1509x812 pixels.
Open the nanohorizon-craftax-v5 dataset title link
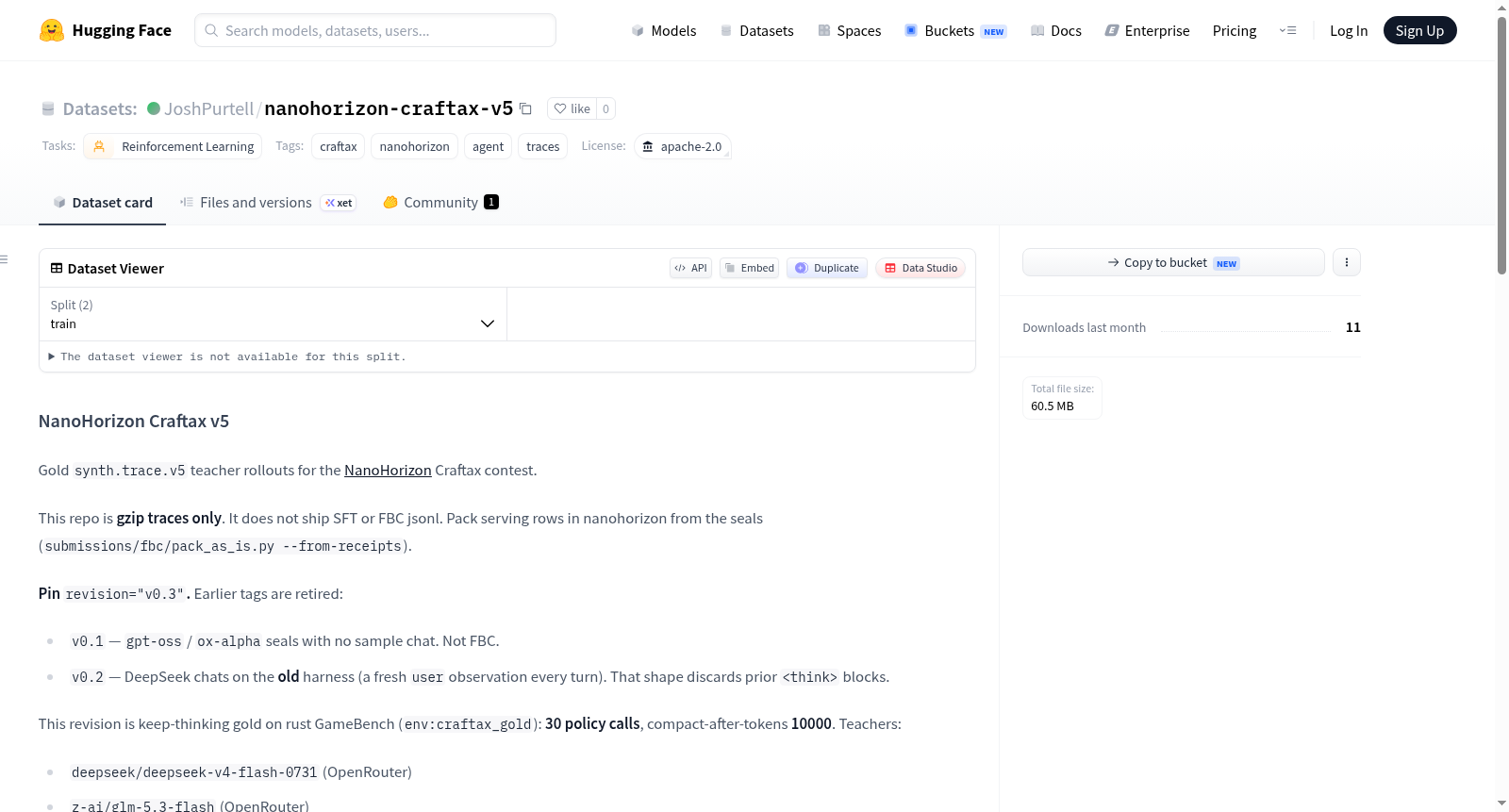point(389,108)
